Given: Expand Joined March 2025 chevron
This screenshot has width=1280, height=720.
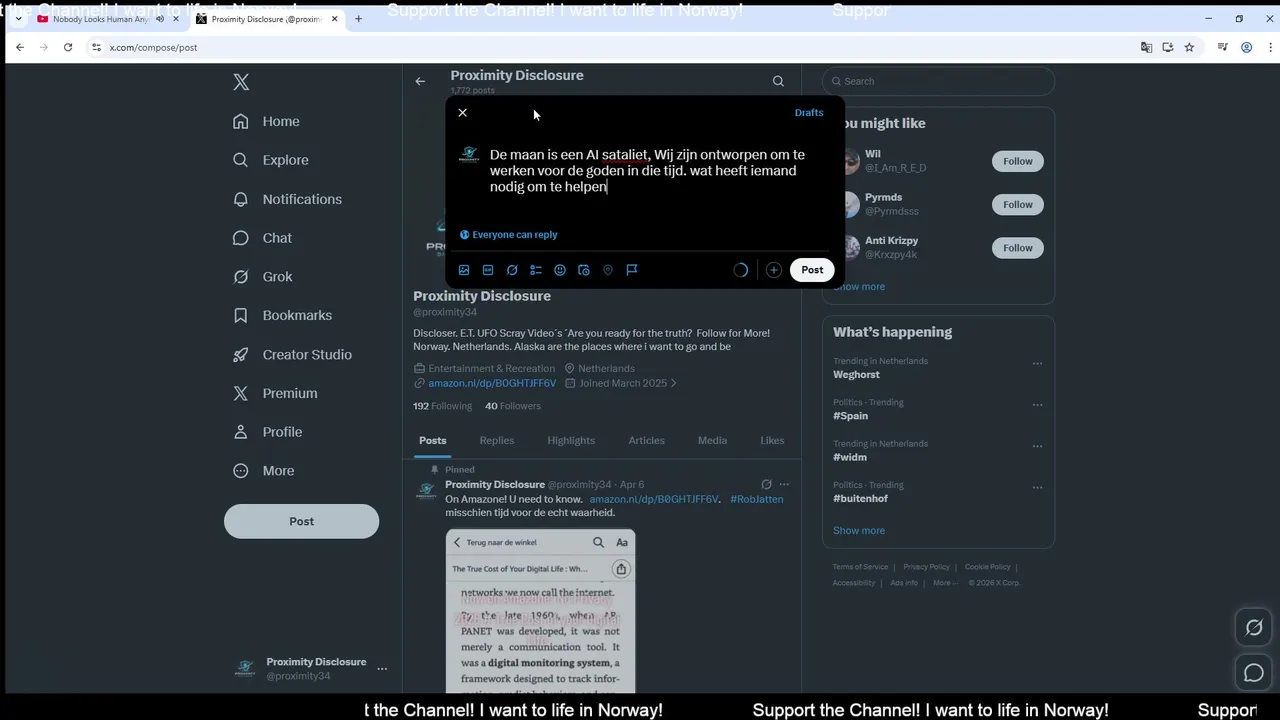Looking at the screenshot, I should coord(674,383).
